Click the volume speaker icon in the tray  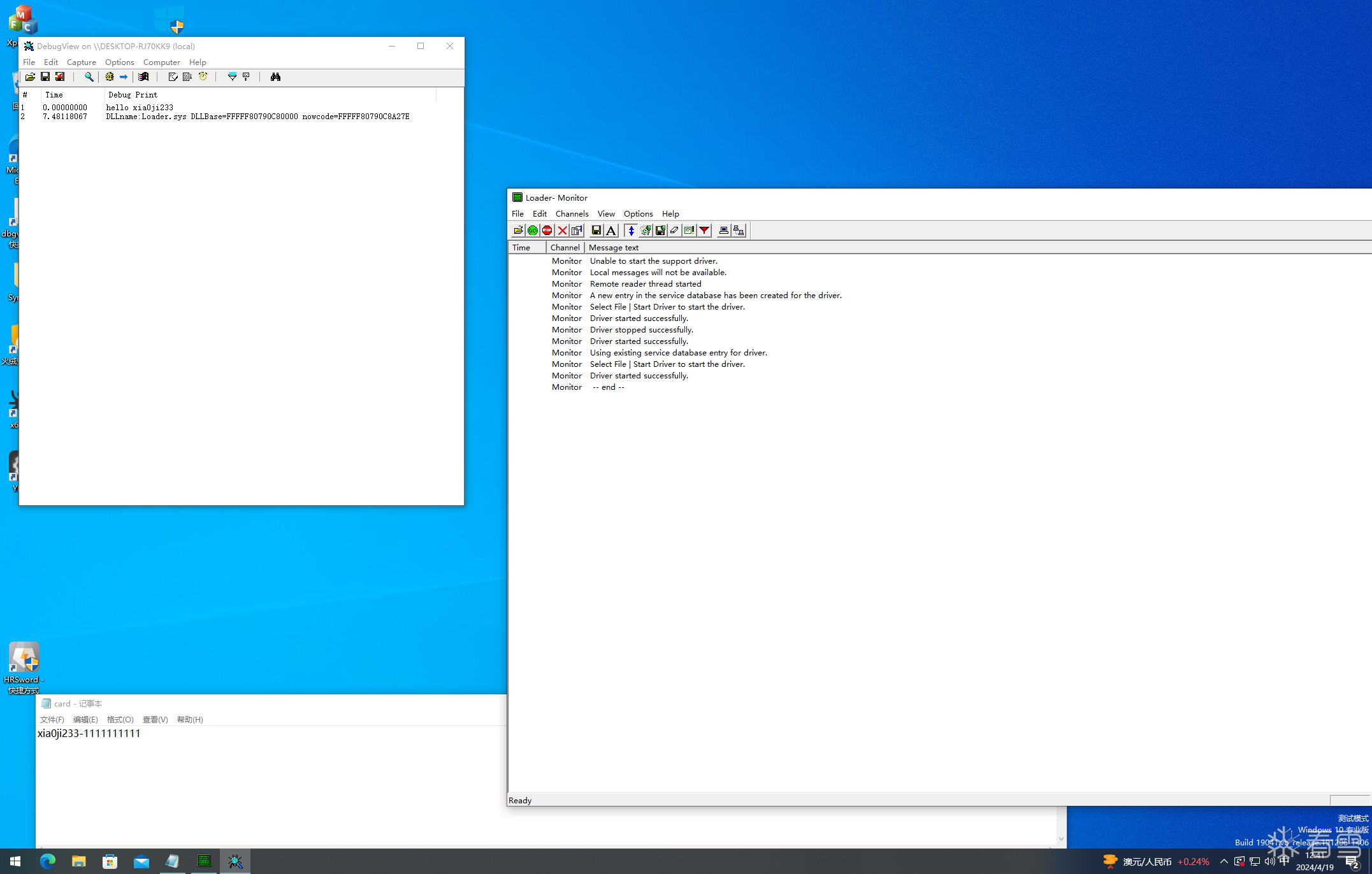point(1269,861)
